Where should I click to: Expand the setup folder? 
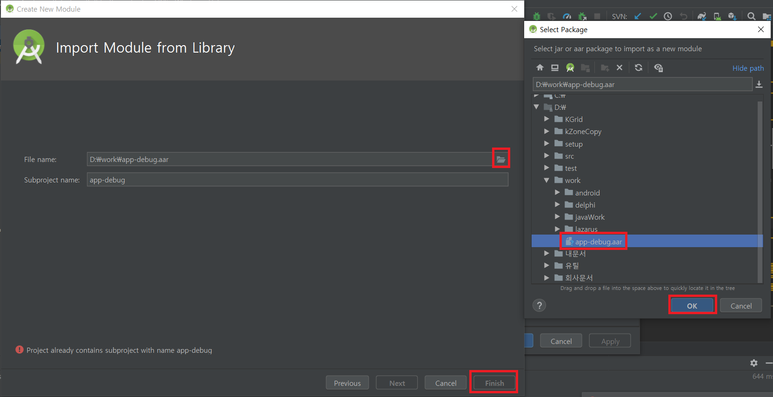[x=547, y=144]
